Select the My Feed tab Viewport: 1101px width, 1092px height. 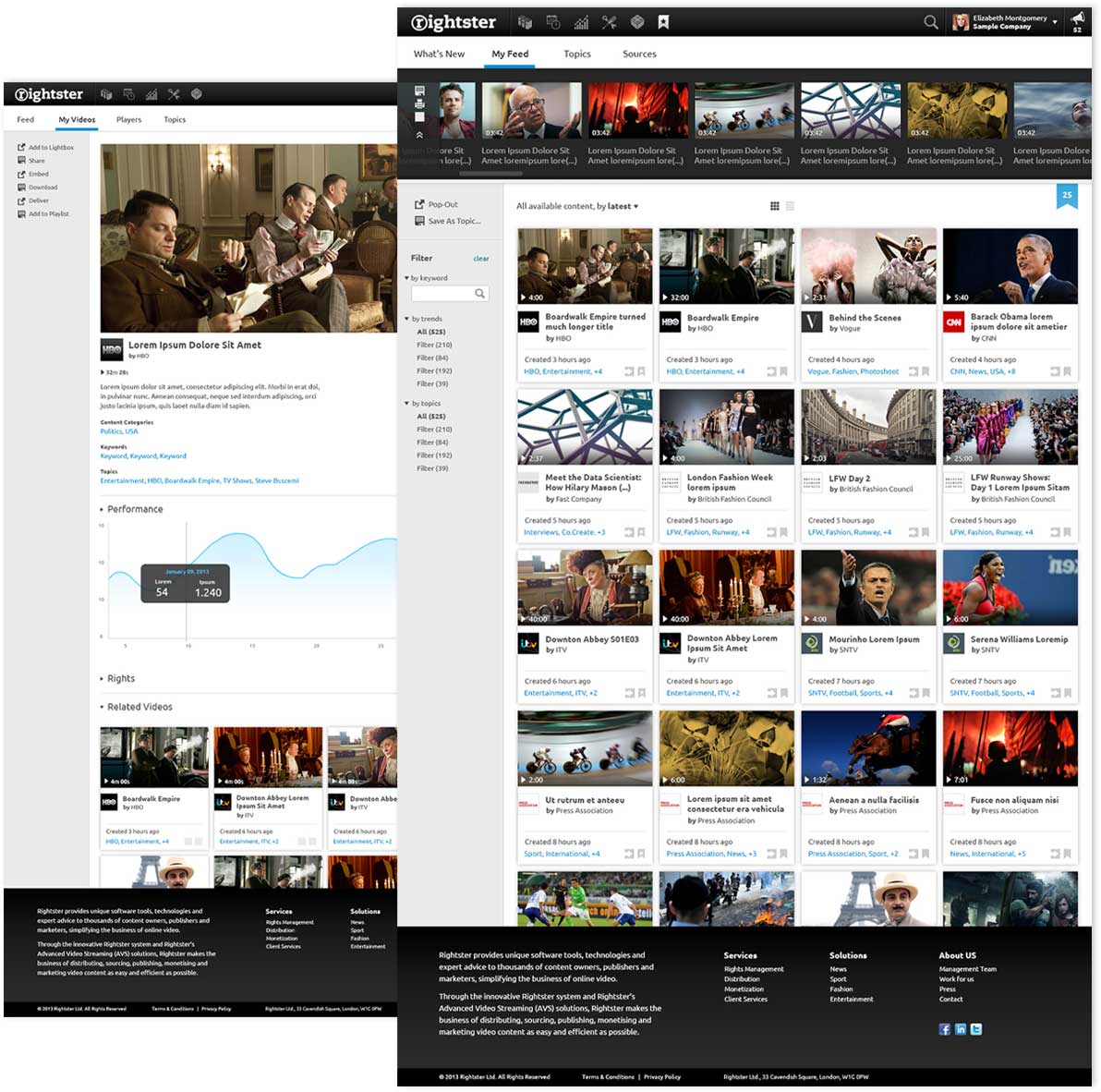pyautogui.click(x=510, y=55)
